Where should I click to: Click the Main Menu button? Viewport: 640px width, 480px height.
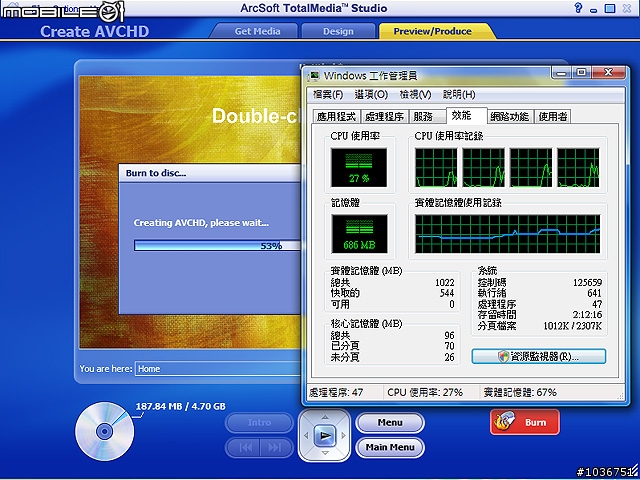pos(390,447)
